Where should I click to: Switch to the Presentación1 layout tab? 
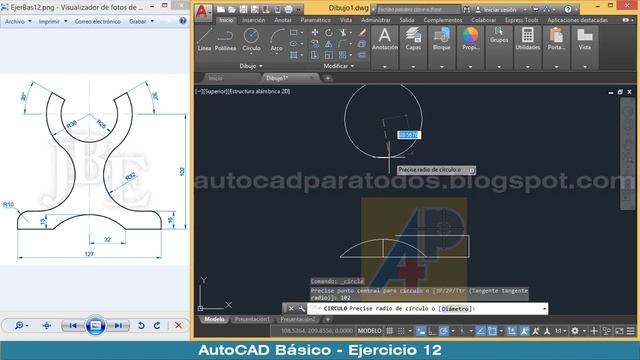(x=252, y=319)
